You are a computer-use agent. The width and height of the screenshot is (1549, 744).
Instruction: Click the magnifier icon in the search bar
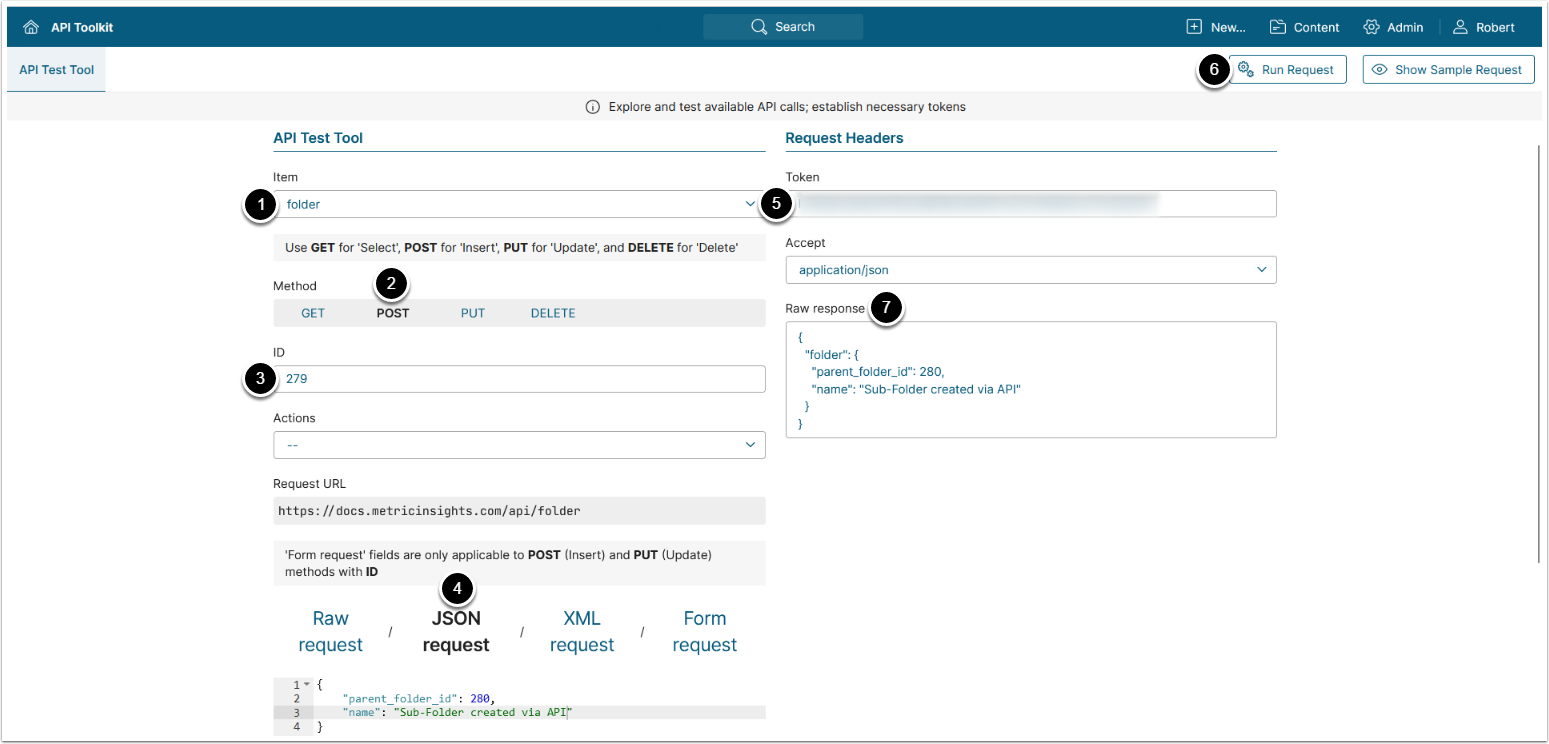tap(759, 27)
